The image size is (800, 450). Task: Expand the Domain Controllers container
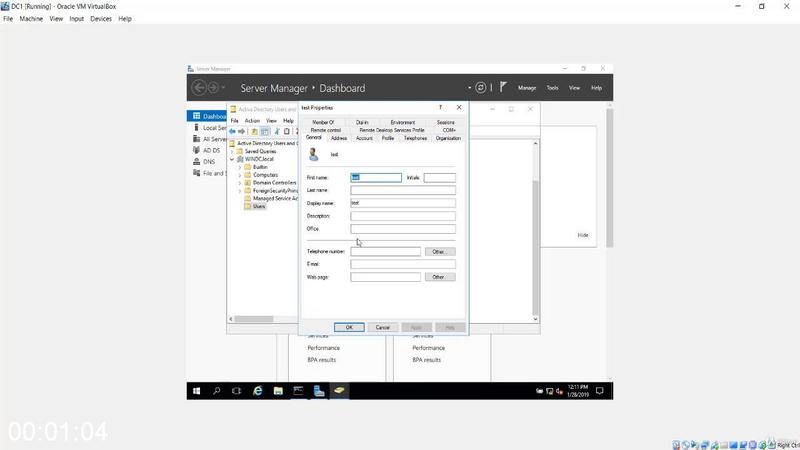240,183
